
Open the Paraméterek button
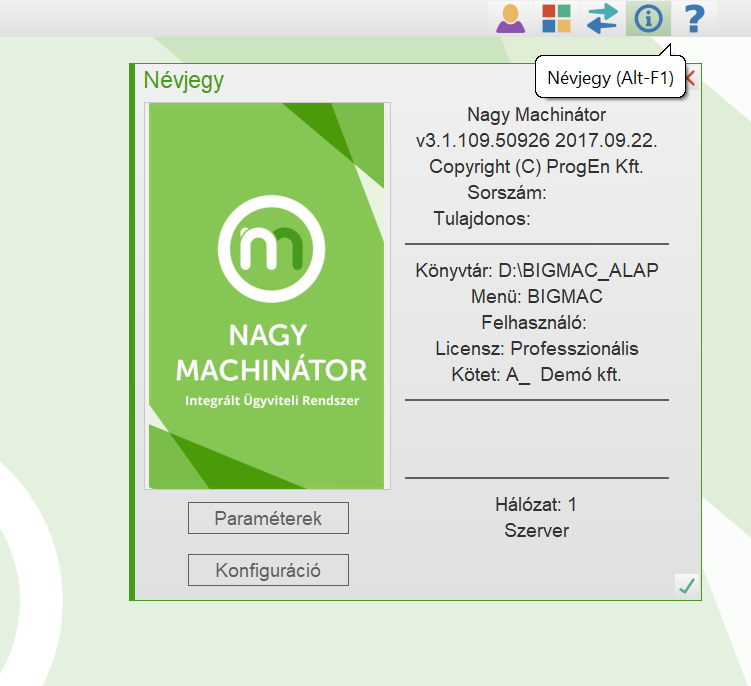pyautogui.click(x=268, y=518)
